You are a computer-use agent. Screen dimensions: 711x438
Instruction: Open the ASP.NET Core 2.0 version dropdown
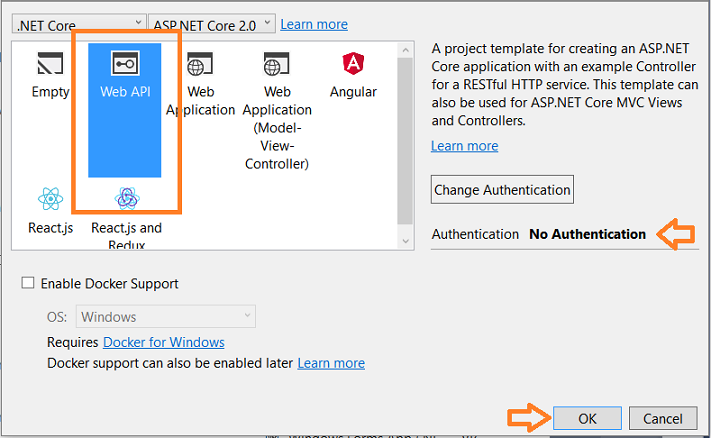click(212, 23)
